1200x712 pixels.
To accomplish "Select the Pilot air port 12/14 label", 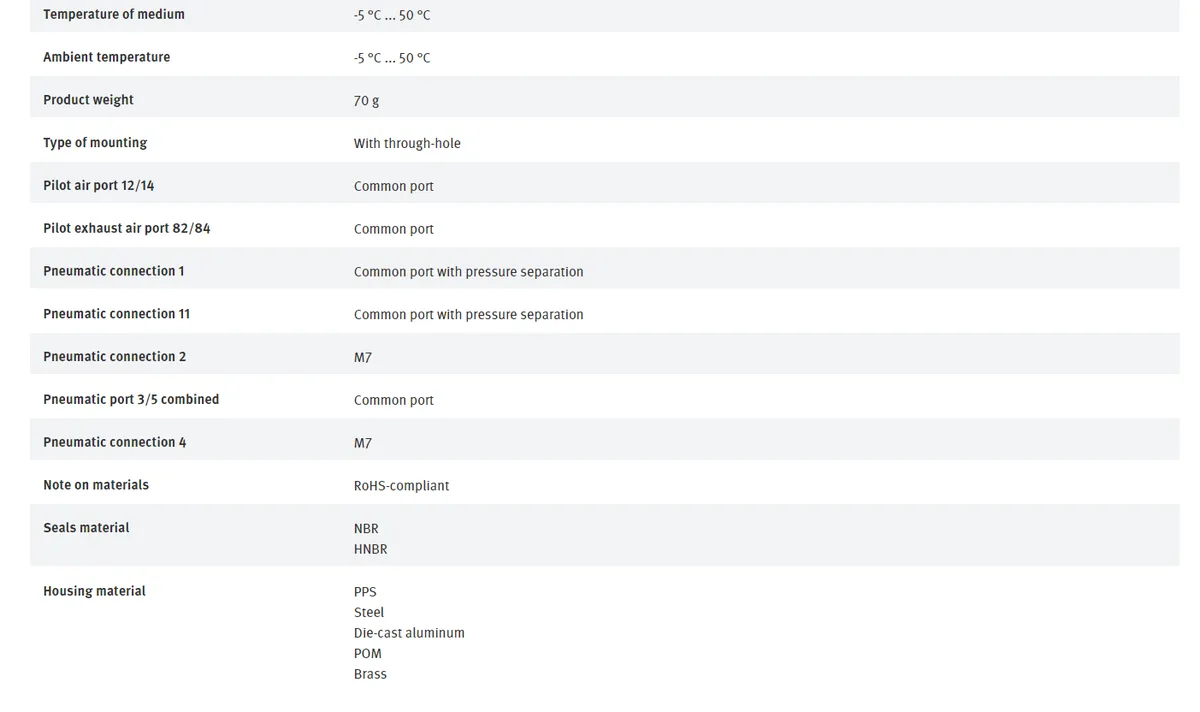I will pos(99,185).
